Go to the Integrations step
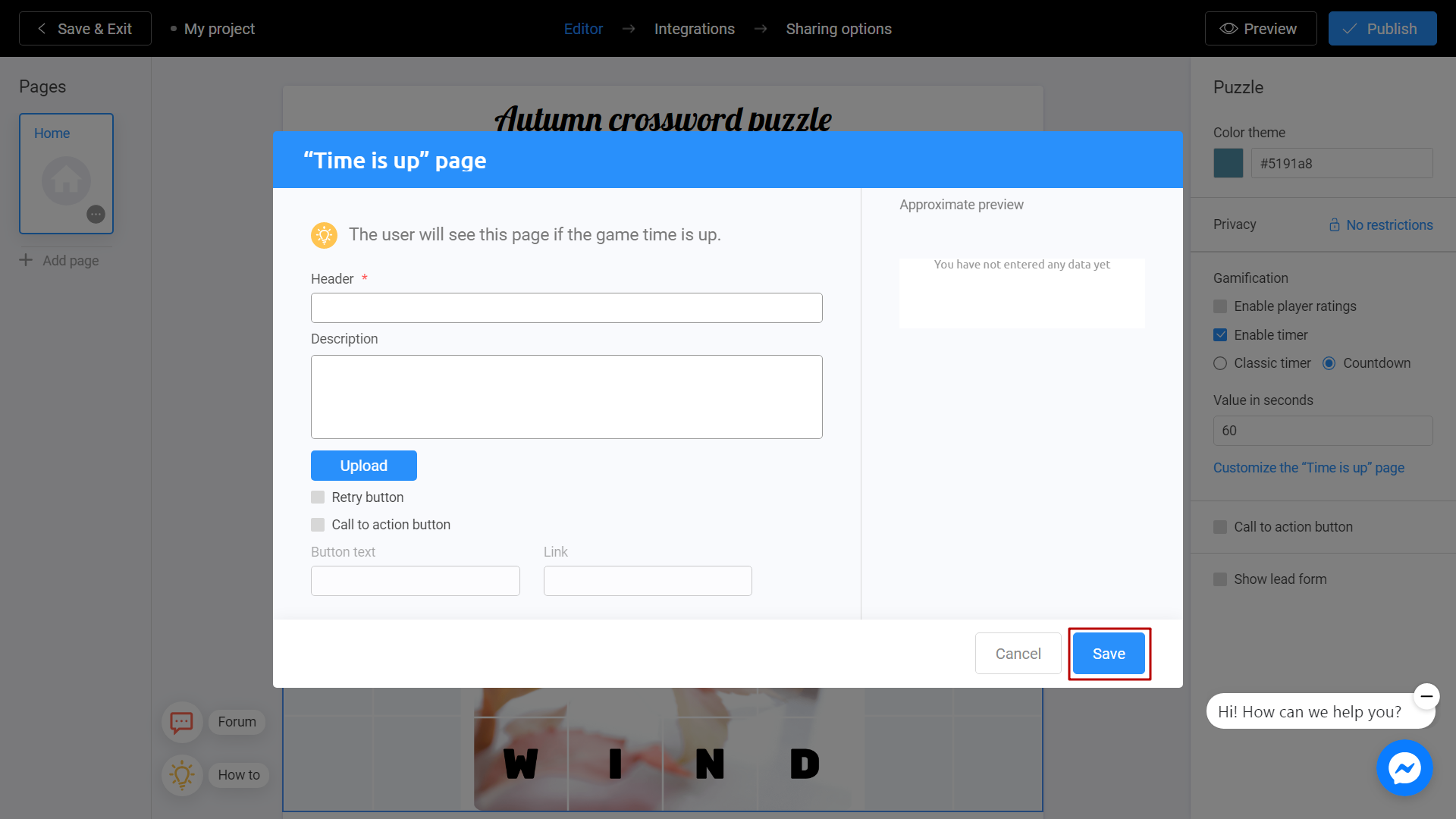The image size is (1456, 819). coord(695,29)
